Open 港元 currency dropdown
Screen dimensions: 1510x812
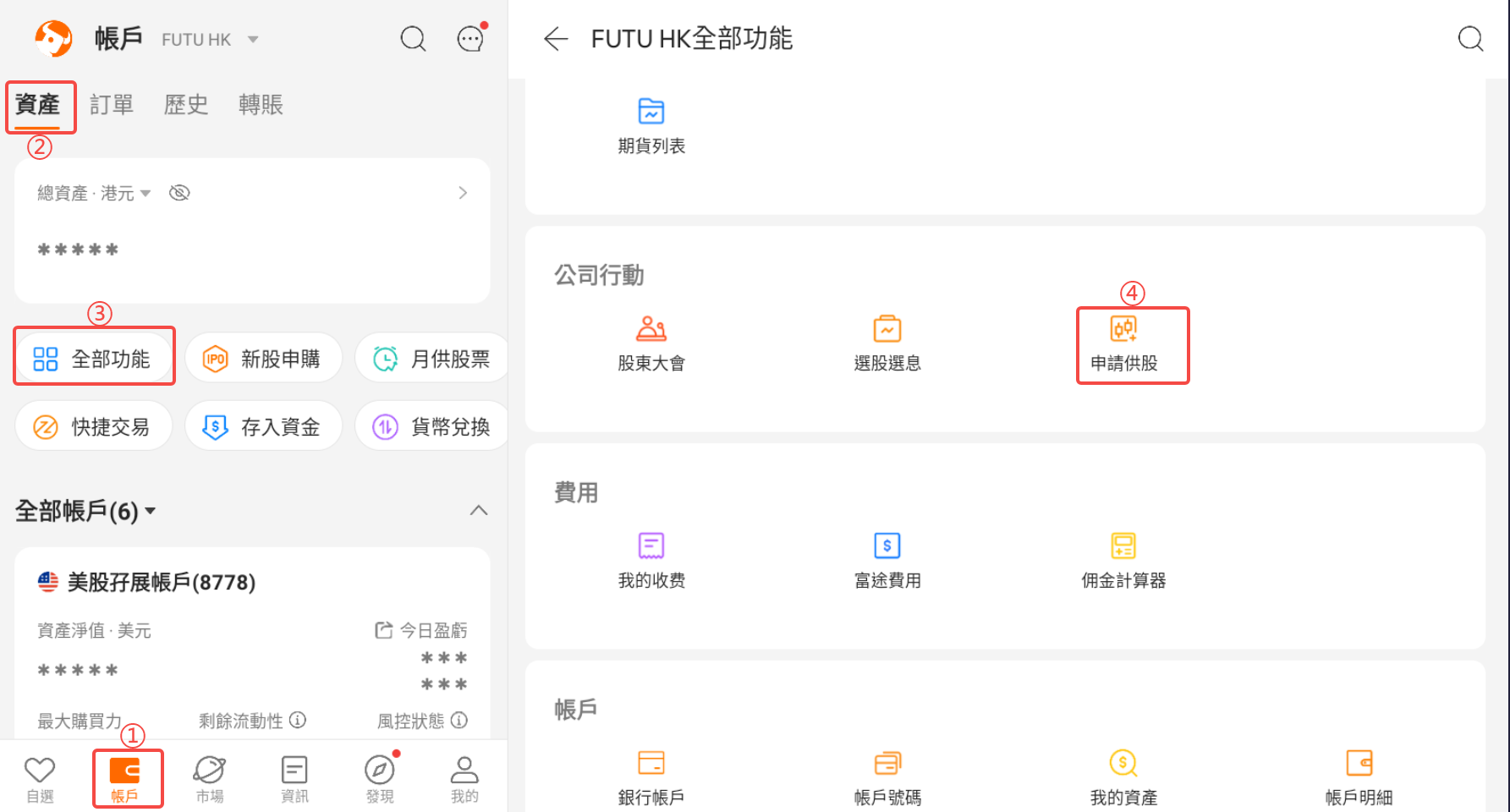tap(125, 193)
